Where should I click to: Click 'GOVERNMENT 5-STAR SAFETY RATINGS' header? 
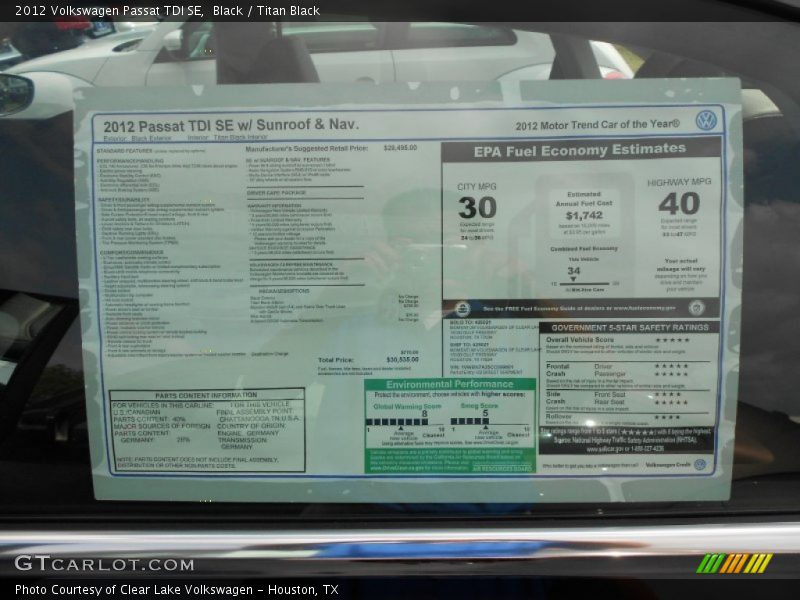630,328
